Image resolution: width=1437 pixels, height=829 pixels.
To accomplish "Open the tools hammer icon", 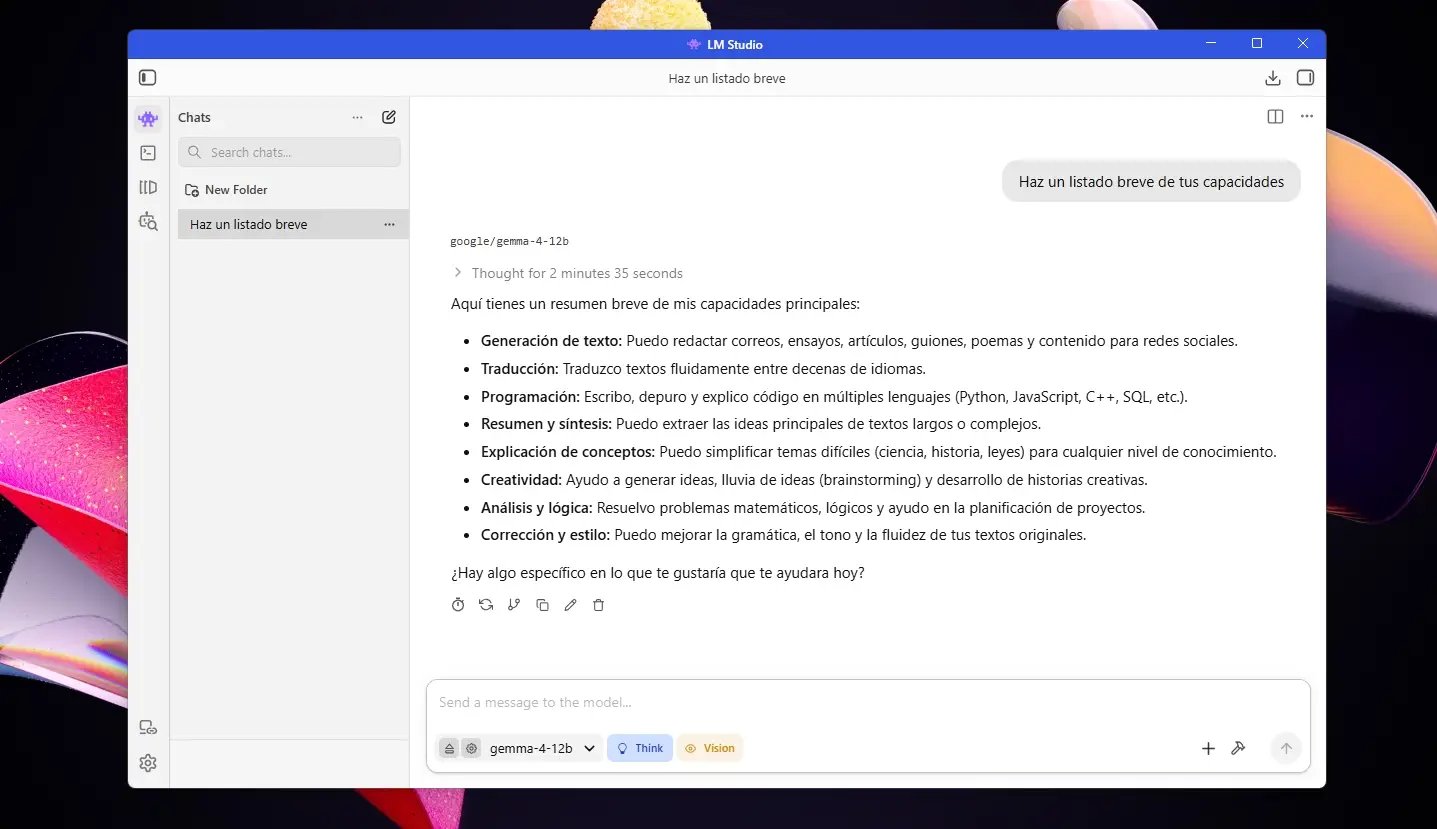I will coord(1238,748).
